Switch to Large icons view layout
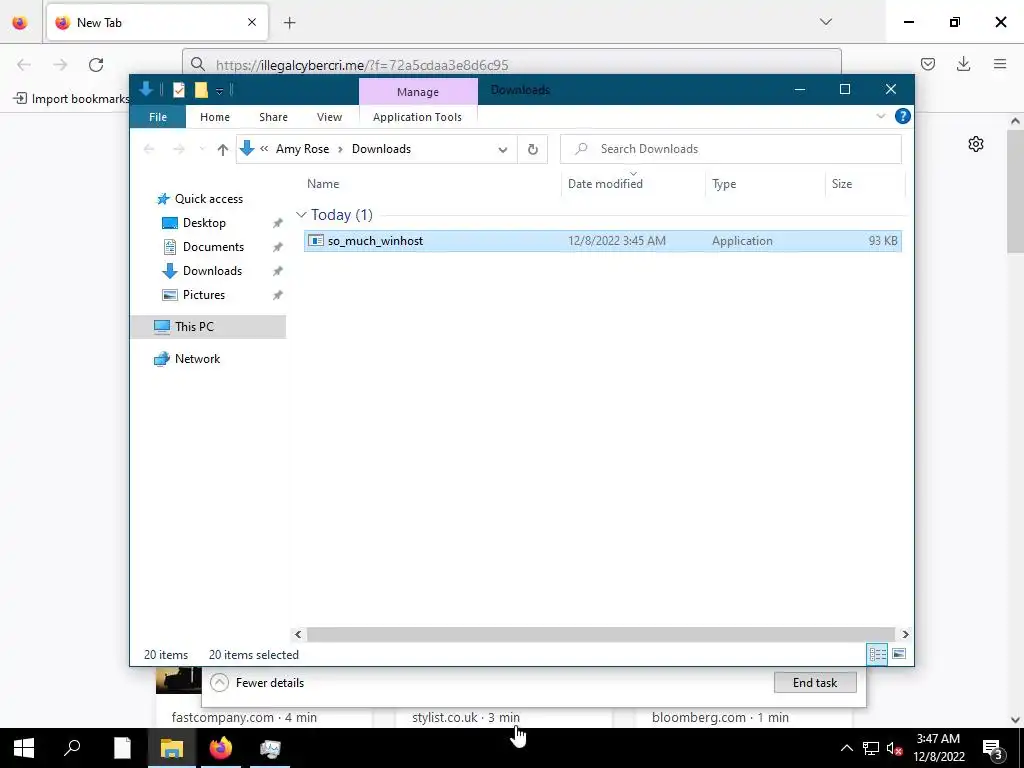Viewport: 1024px width, 768px height. tap(899, 654)
